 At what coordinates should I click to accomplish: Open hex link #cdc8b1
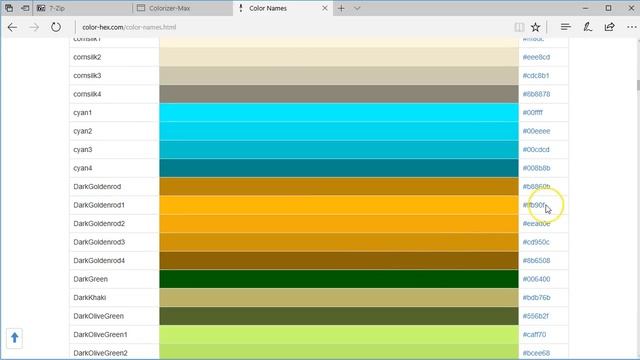(536, 76)
